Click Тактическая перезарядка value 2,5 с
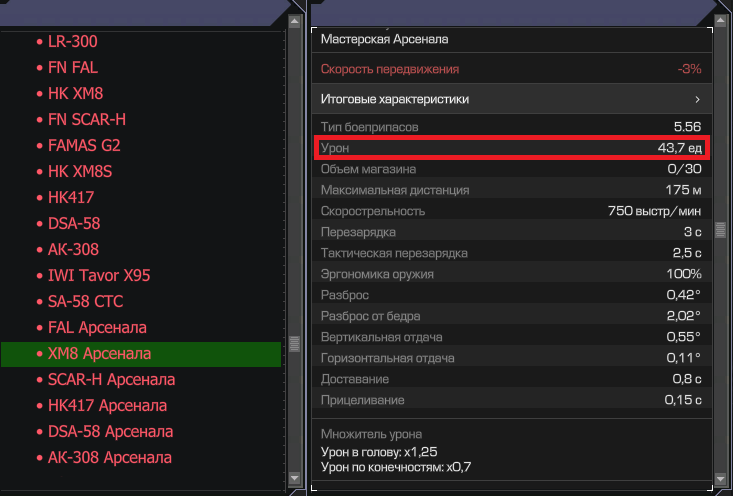The width and height of the screenshot is (733, 496). click(x=687, y=253)
